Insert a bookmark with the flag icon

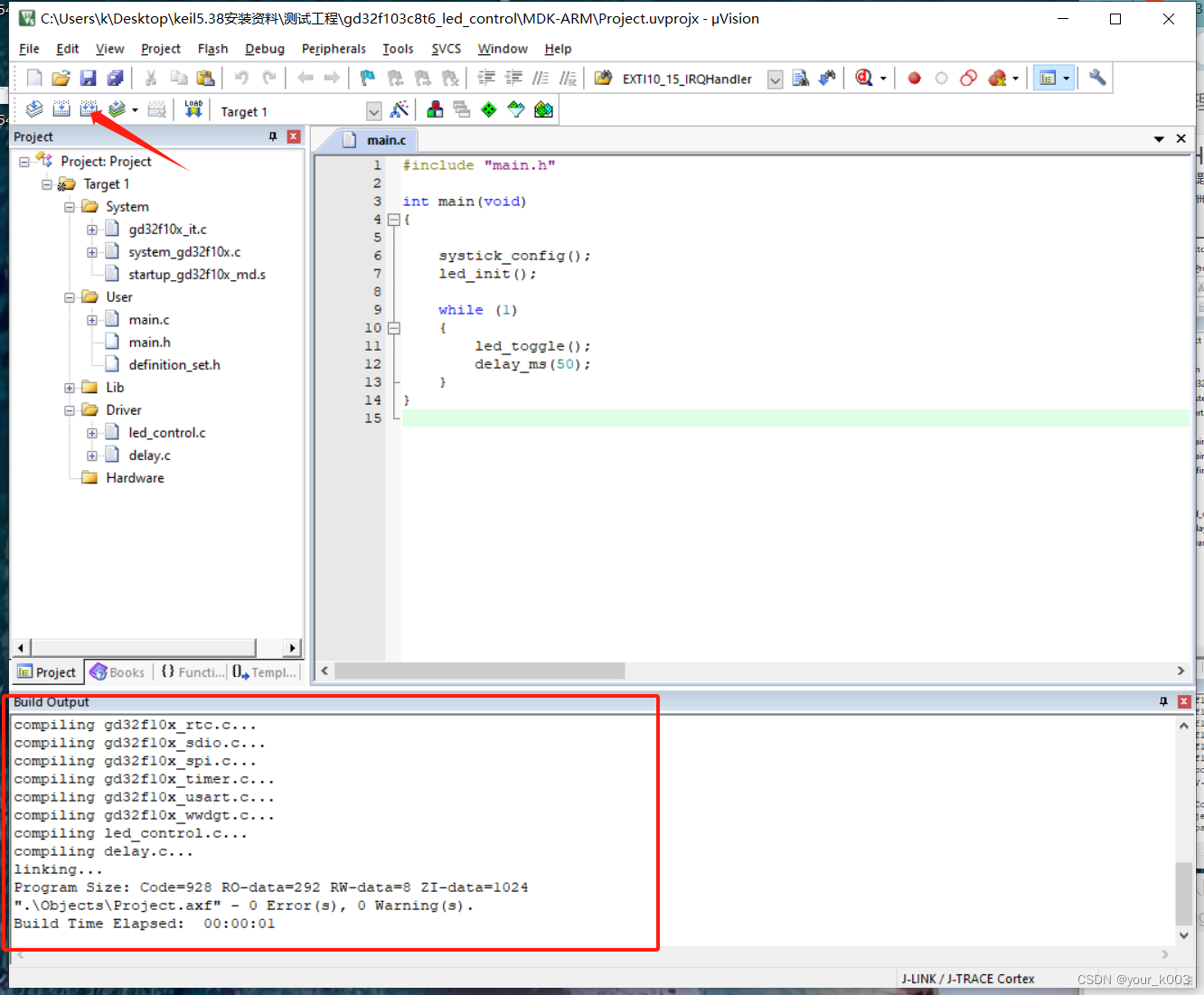(367, 79)
